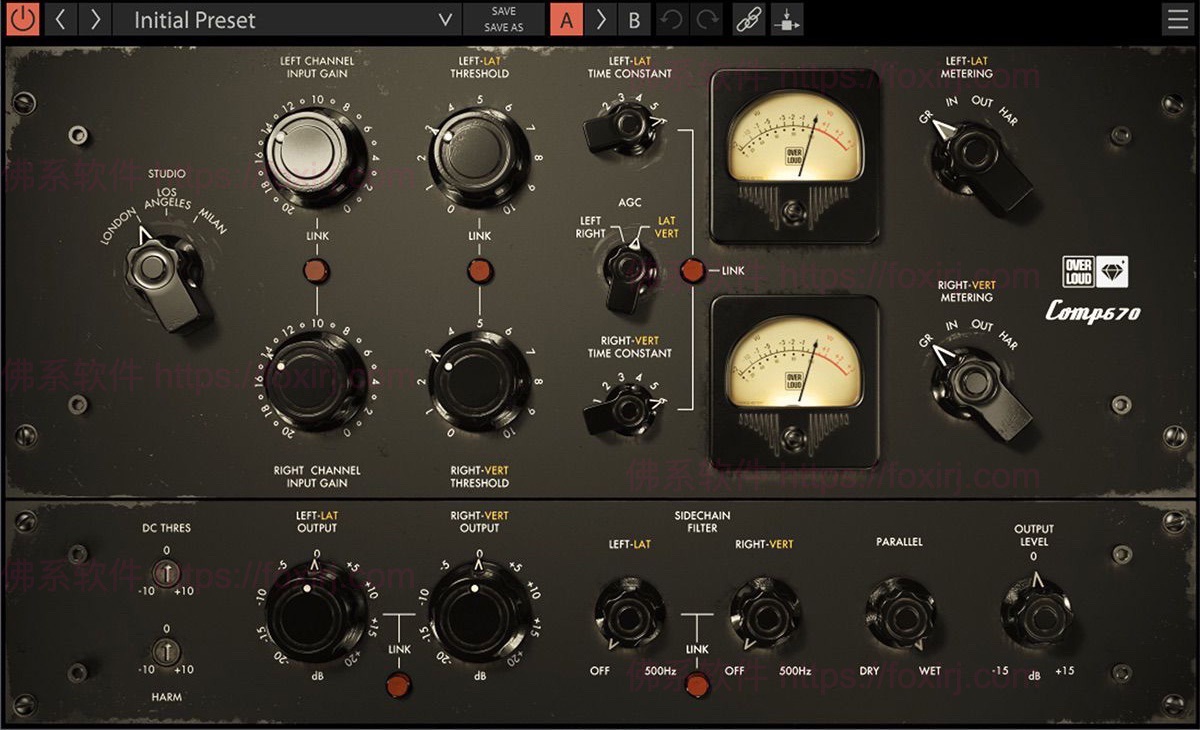Go to previous preset arrow
Screen dimensions: 1200x730
click(x=61, y=20)
